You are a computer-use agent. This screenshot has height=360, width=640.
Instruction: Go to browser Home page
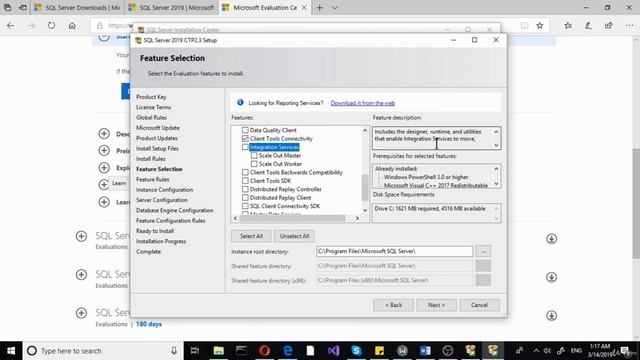coord(72,25)
